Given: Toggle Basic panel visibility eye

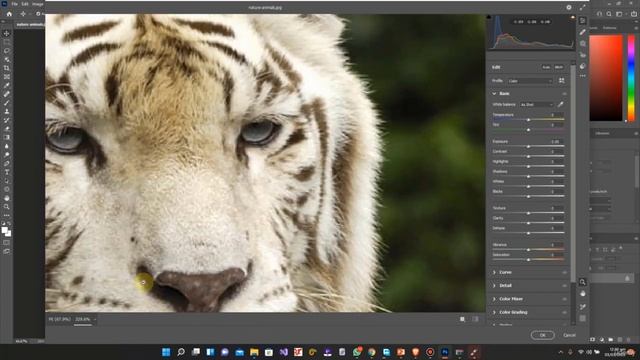Looking at the screenshot, I should click(564, 93).
